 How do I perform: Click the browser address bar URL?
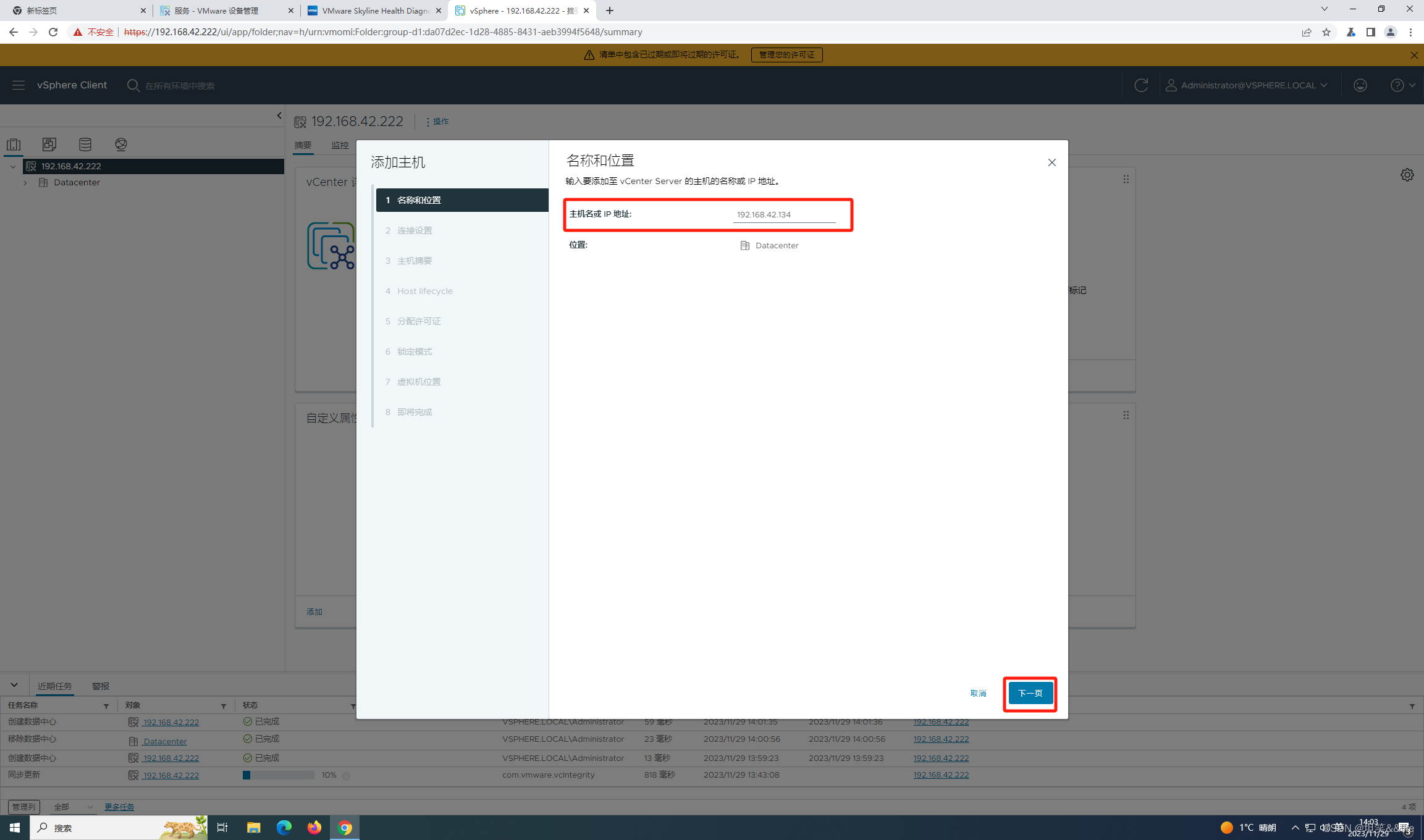point(383,32)
